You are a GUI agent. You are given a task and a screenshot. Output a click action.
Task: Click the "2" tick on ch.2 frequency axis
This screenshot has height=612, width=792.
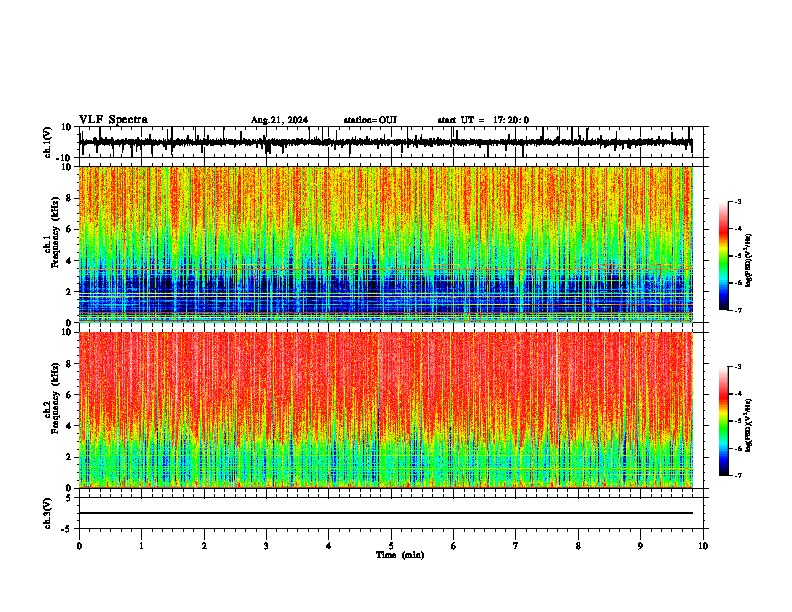70,457
